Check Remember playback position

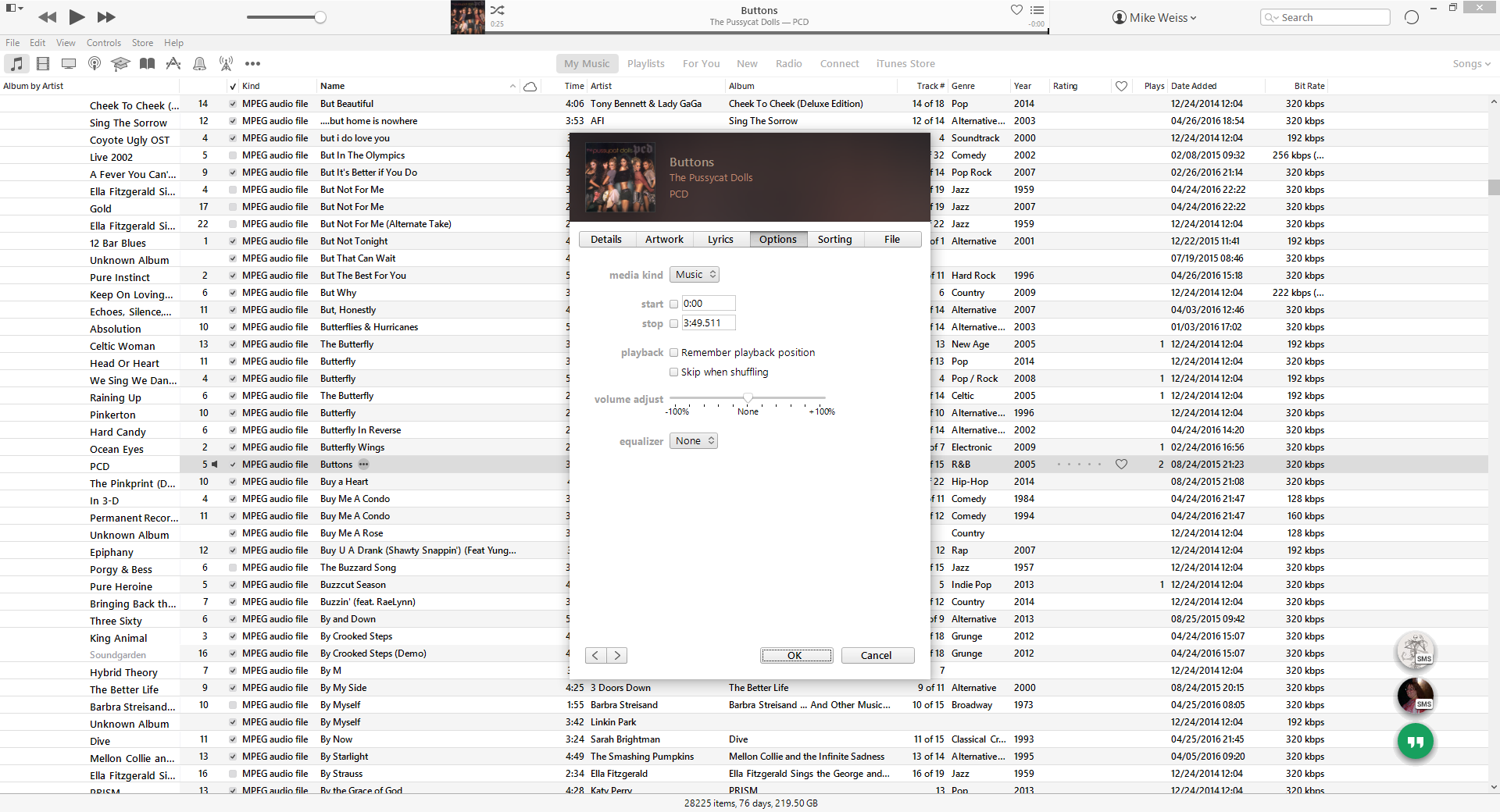click(x=673, y=353)
